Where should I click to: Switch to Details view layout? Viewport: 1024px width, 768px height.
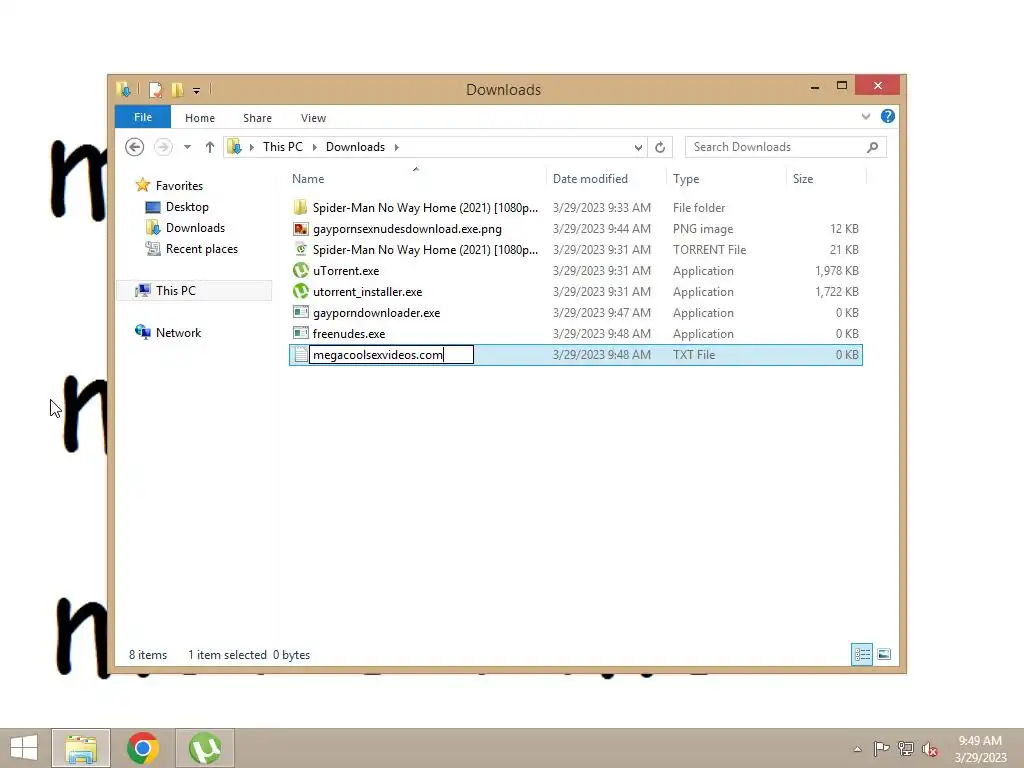pyautogui.click(x=862, y=654)
